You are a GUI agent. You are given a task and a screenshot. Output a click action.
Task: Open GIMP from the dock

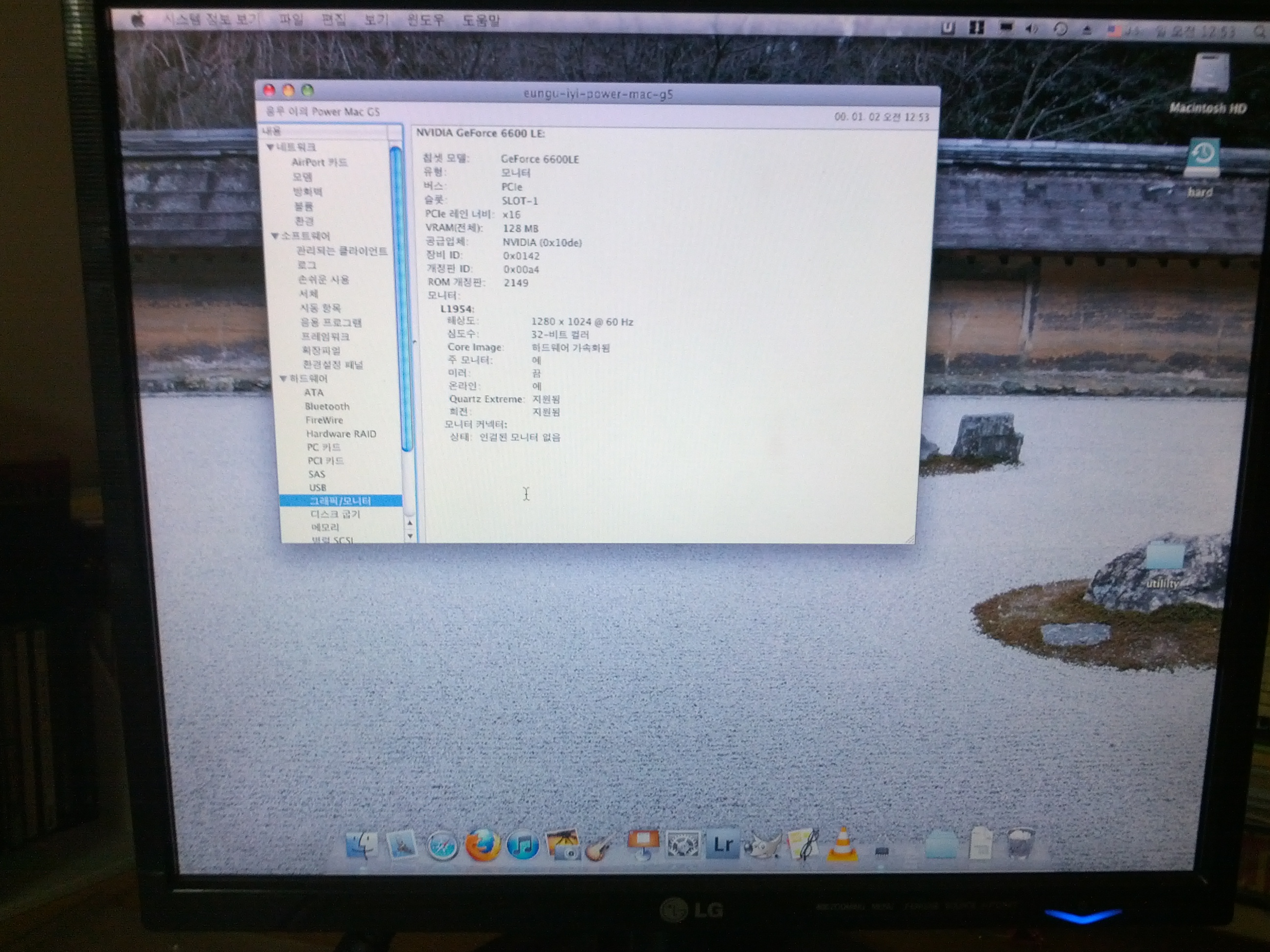[x=762, y=845]
